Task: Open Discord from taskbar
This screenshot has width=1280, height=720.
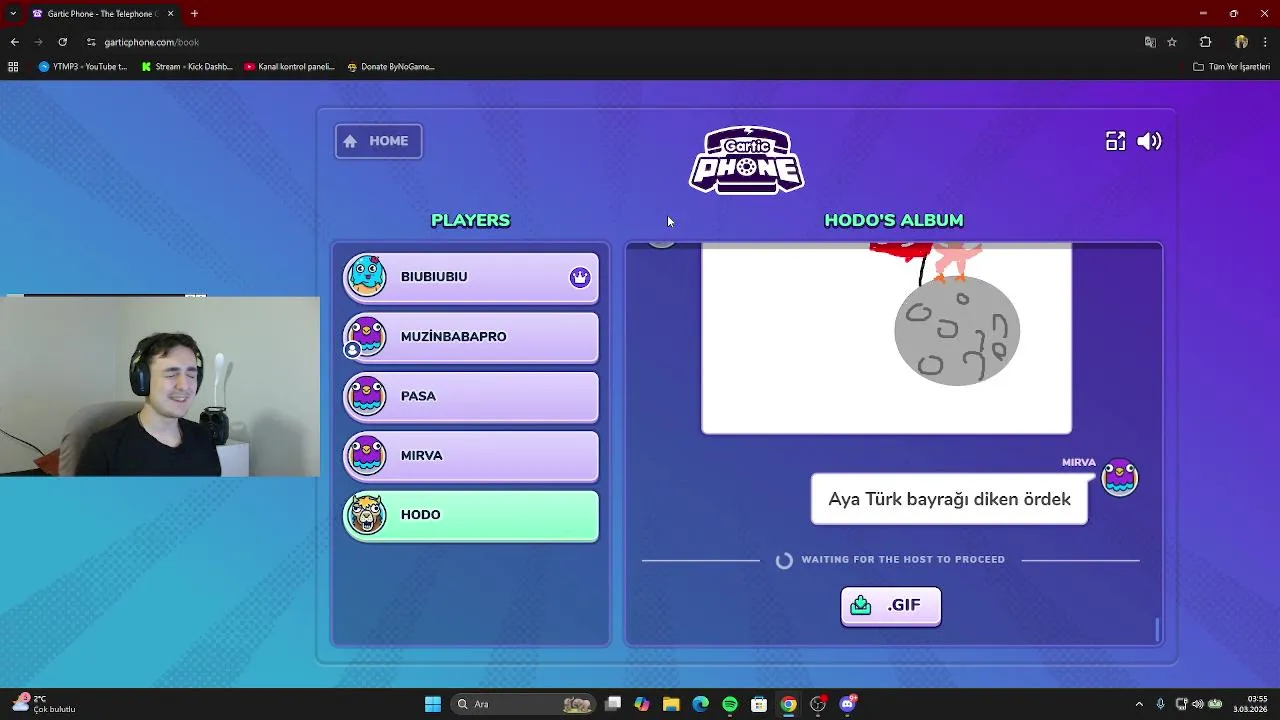Action: coord(848,704)
